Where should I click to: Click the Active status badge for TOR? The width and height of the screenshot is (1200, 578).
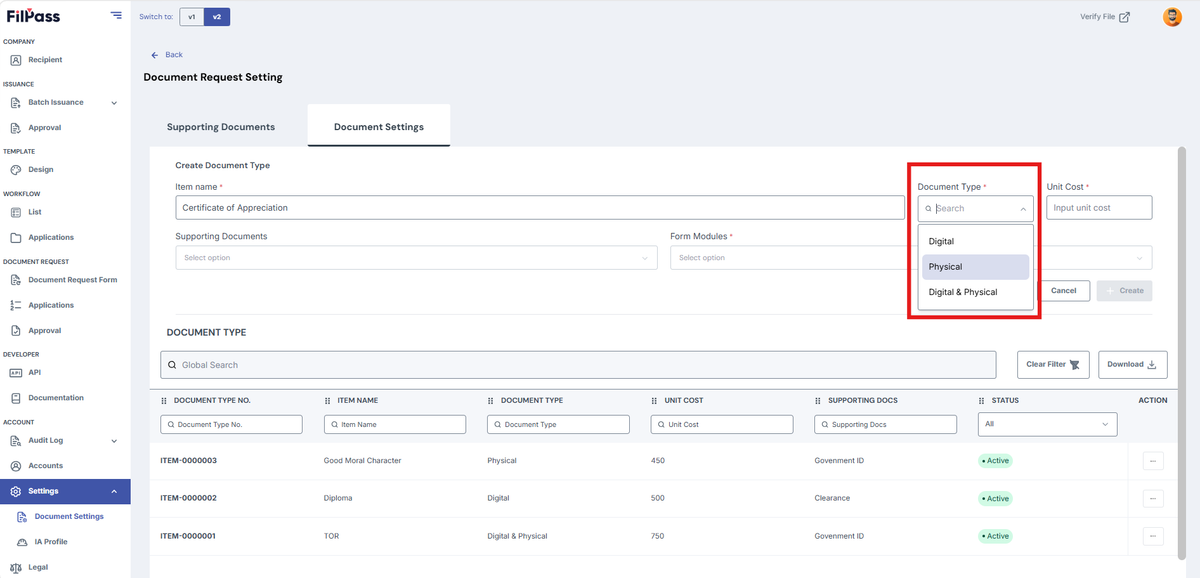(996, 536)
